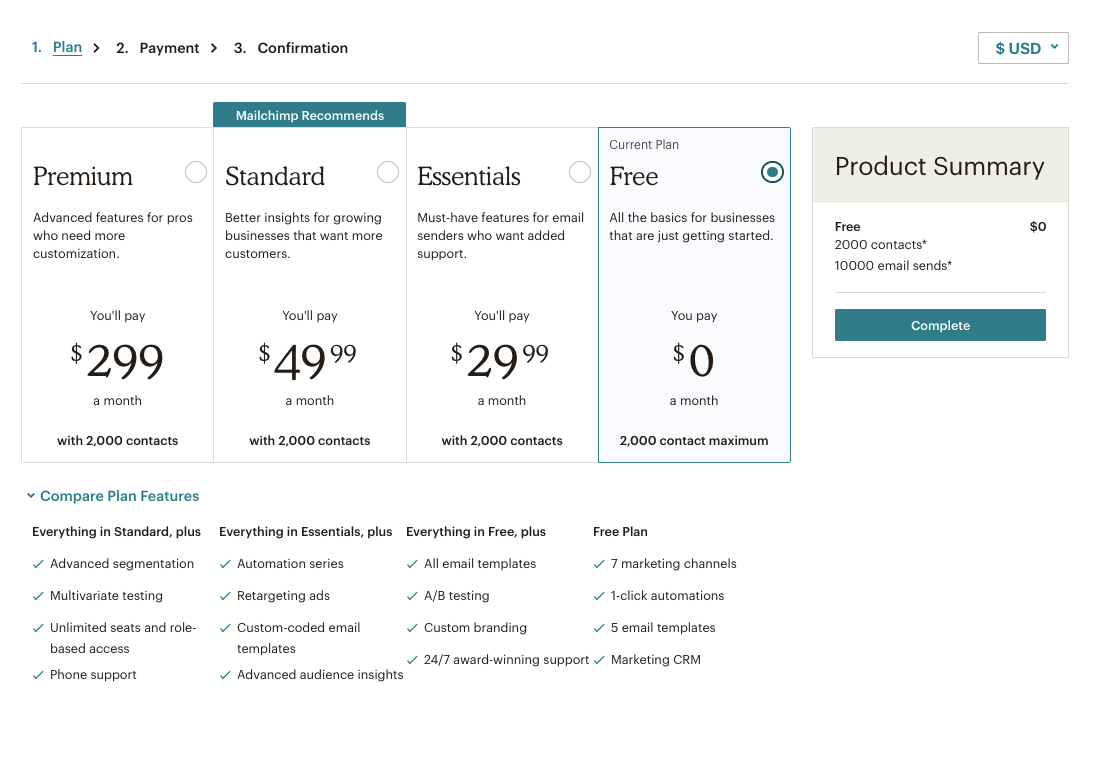Viewport: 1100px width, 773px height.
Task: Click the 'Phone support' feature text
Action: [93, 675]
